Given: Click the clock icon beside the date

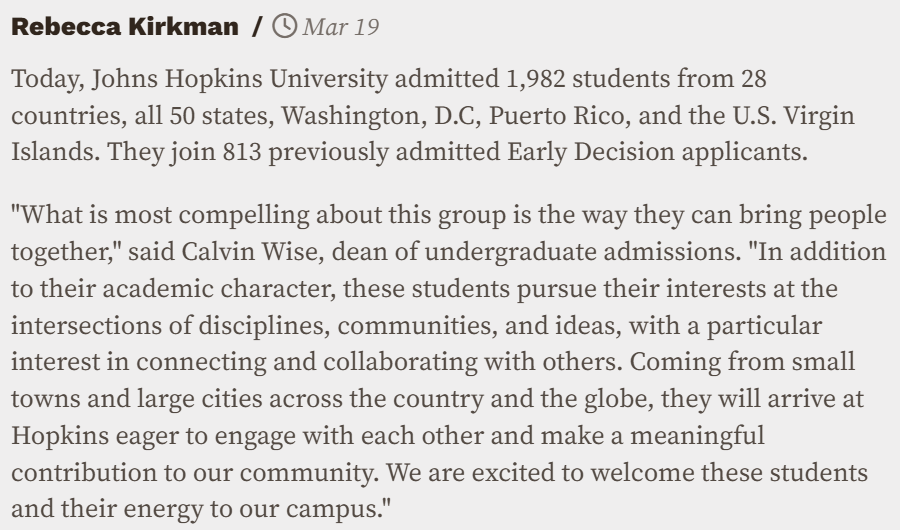Looking at the screenshot, I should [x=285, y=28].
